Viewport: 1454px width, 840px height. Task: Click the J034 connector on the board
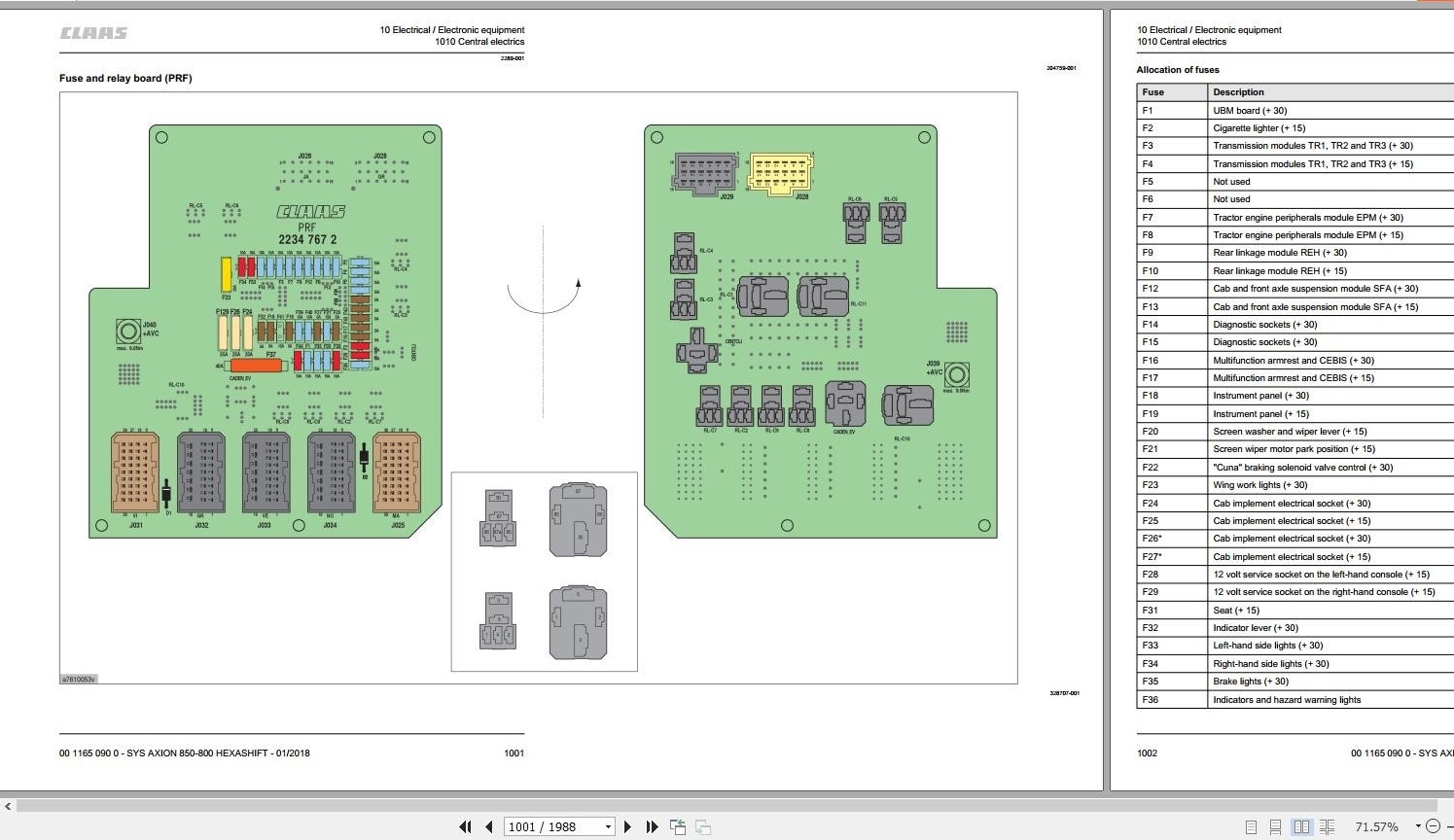(x=332, y=472)
